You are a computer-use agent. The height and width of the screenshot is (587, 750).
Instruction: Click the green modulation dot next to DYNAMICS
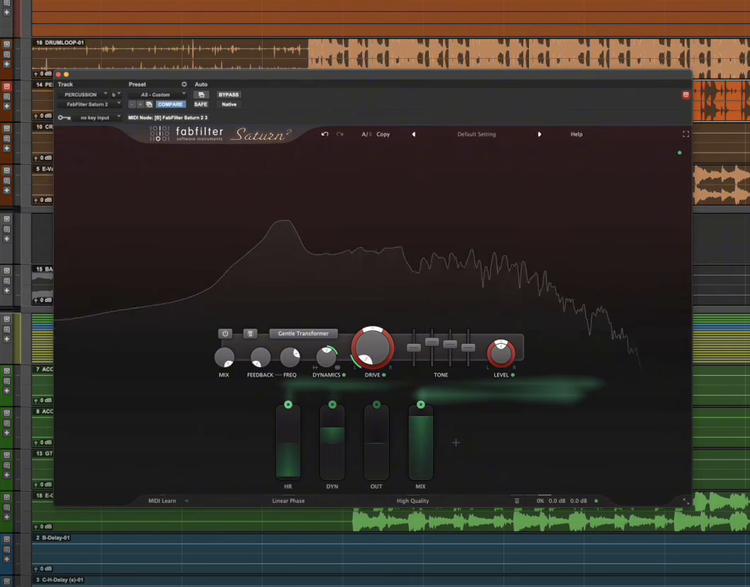point(344,375)
